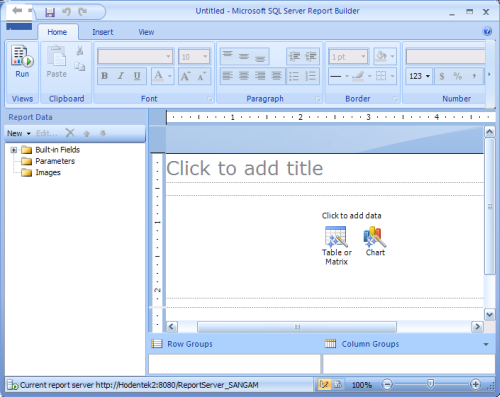Zoom in with the plus button
This screenshot has width=500, height=397.
(475, 385)
